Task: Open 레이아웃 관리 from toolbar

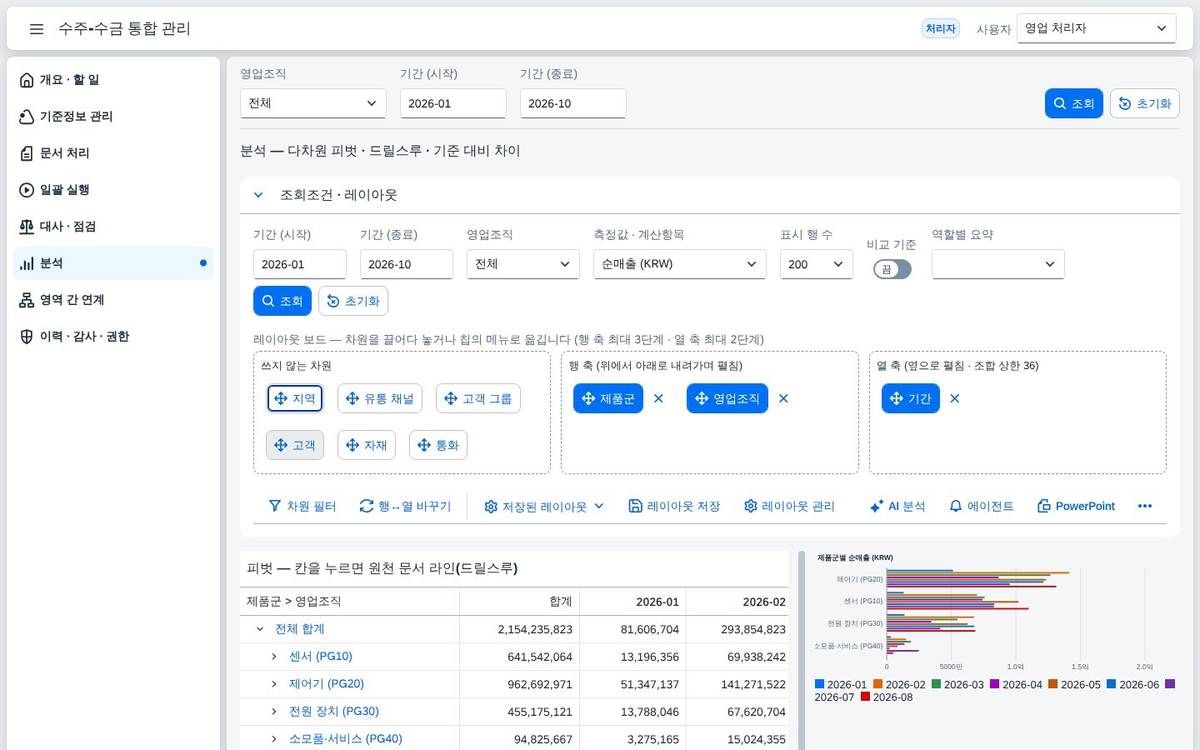Action: pyautogui.click(x=789, y=506)
